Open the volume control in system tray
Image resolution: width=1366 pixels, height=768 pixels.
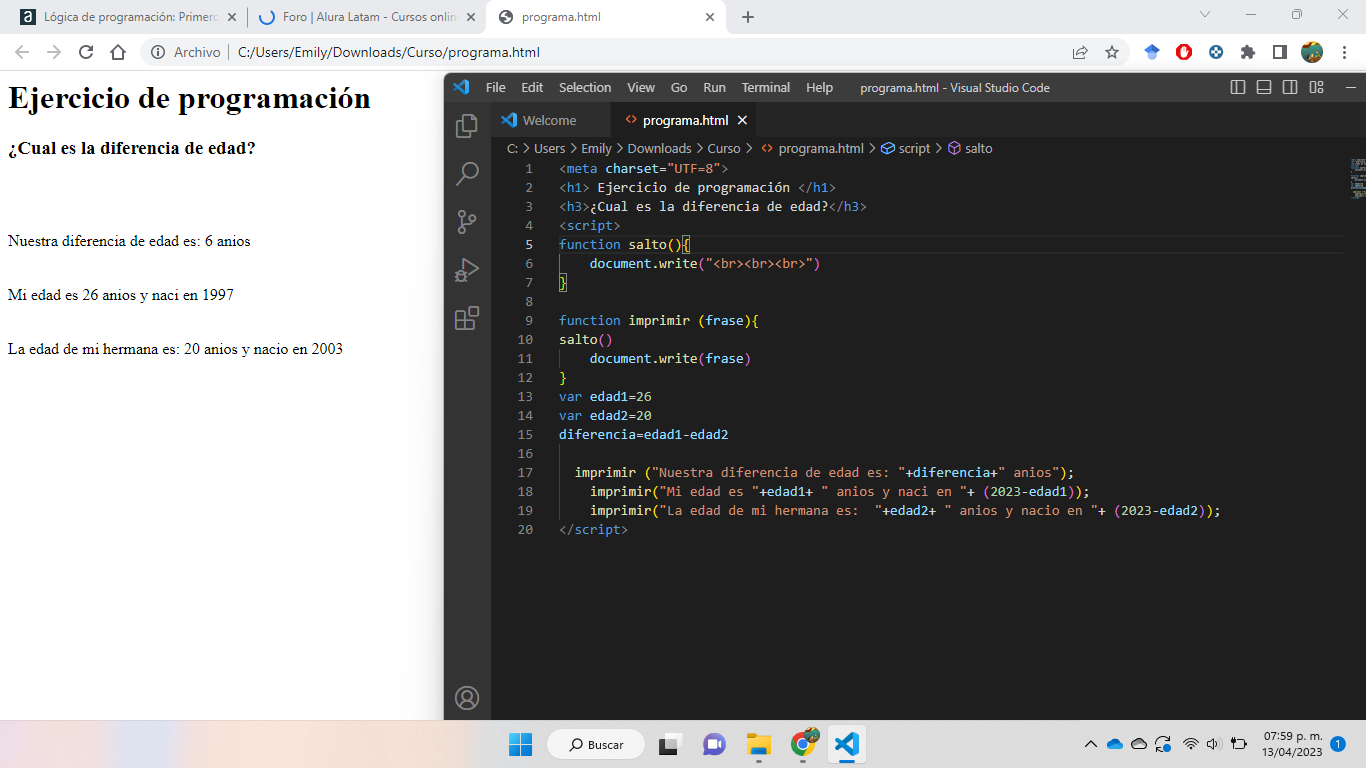coord(1214,744)
